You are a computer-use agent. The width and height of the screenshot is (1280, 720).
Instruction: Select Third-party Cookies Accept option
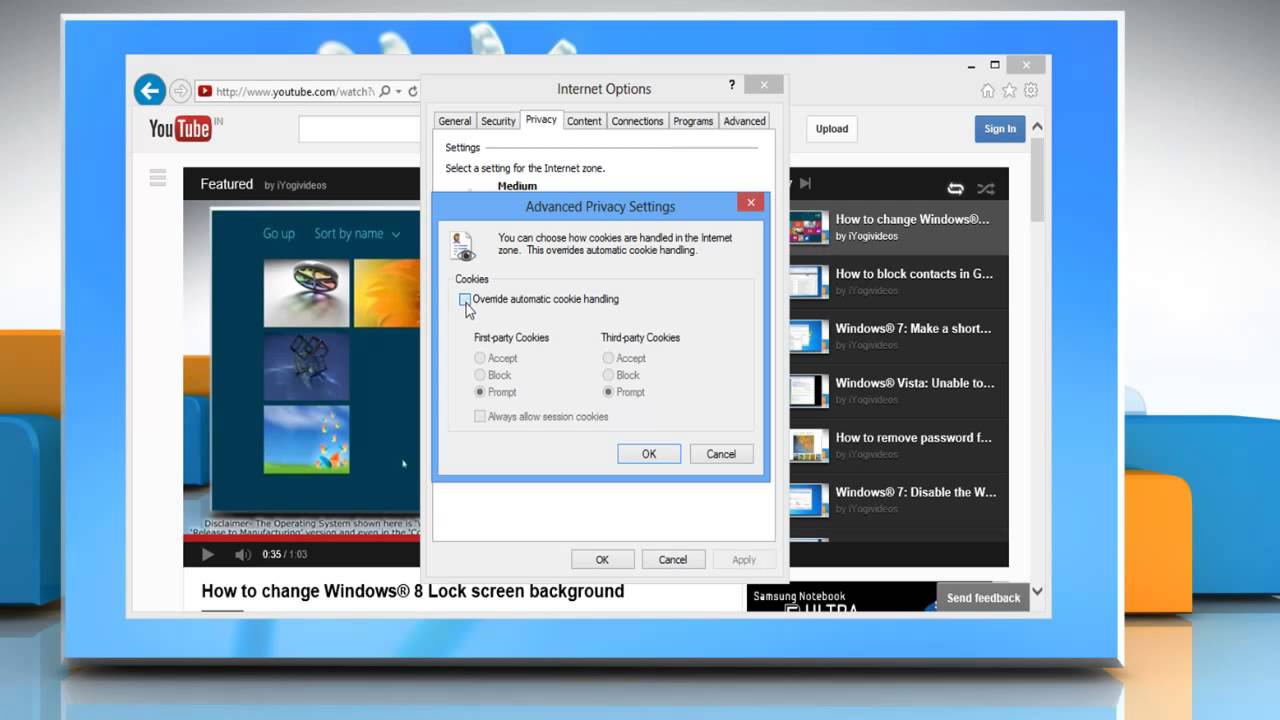click(x=608, y=358)
